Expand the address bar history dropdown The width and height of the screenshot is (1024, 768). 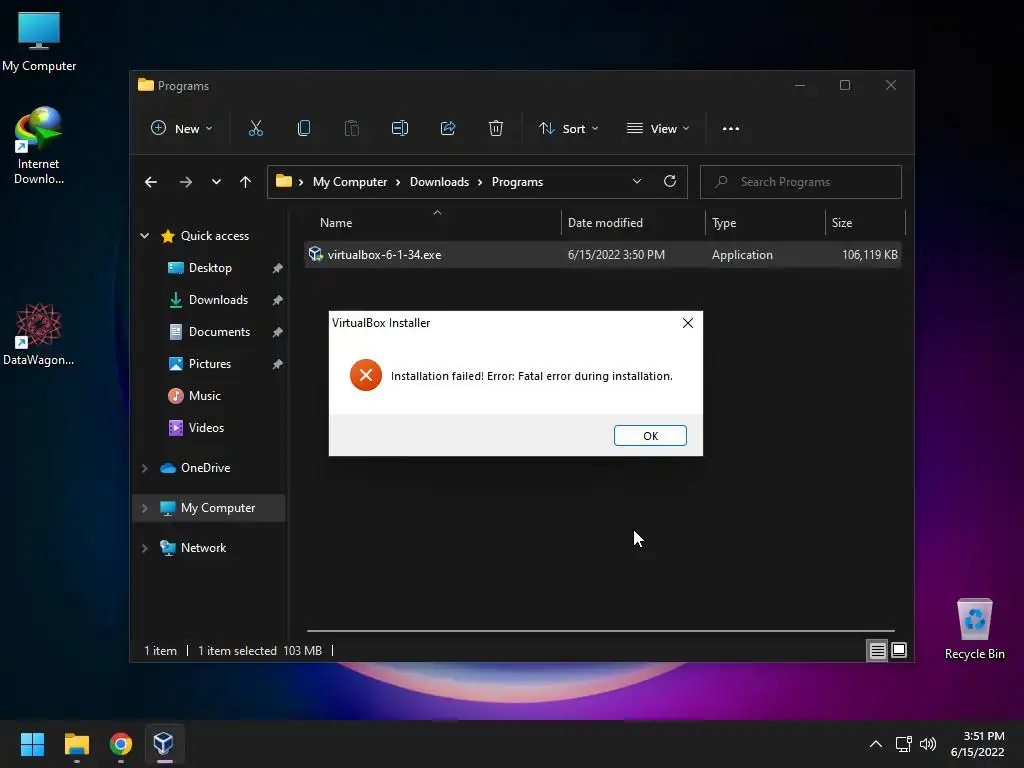click(637, 182)
